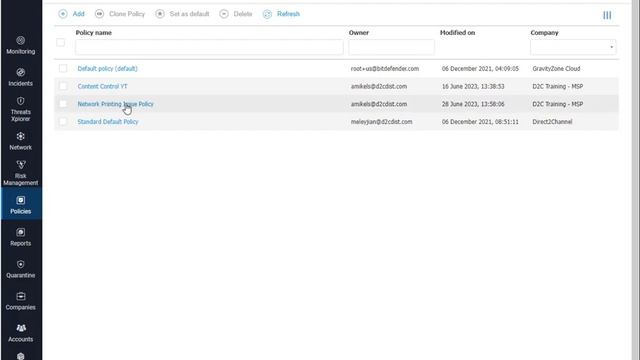640x360 pixels.
Task: Click the GravityZone Cloud company cell
Action: tap(556, 69)
